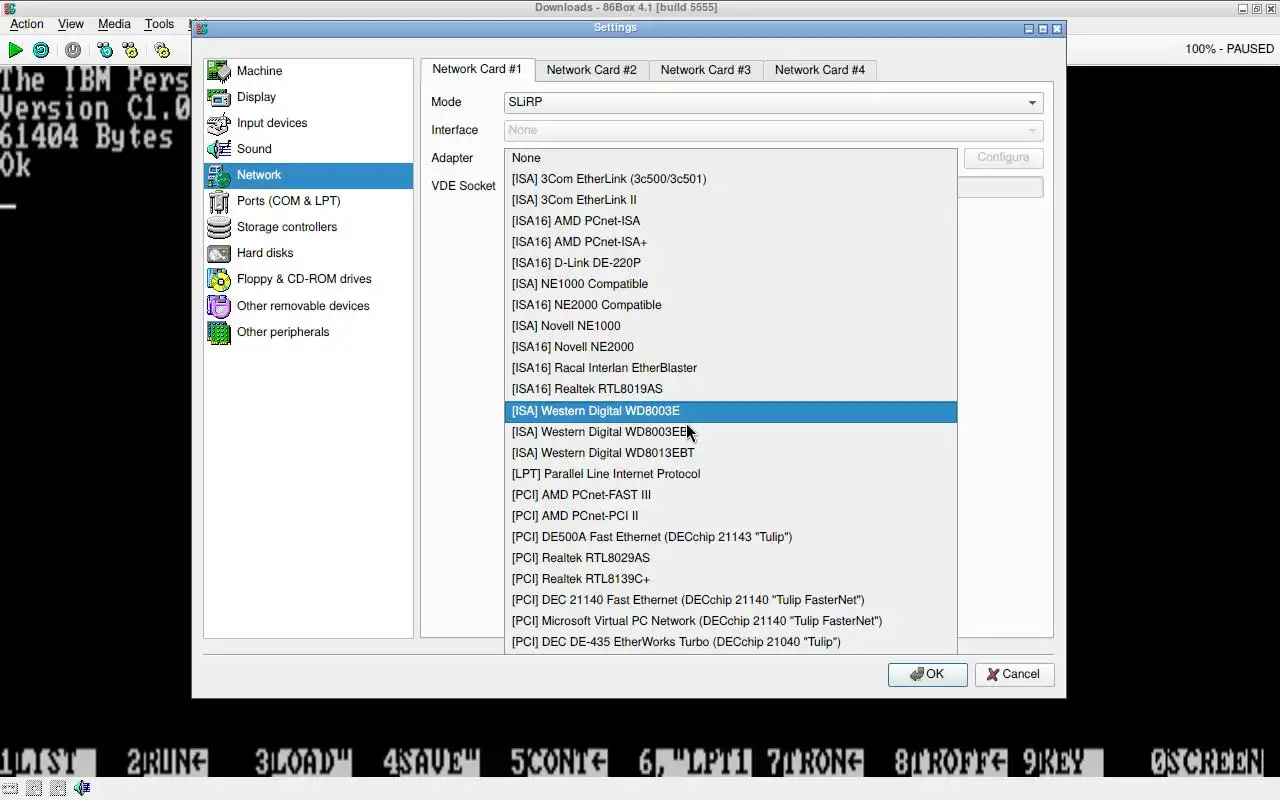The height and width of the screenshot is (800, 1280).
Task: Select highlighted Western Digital WD8003E entry
Action: point(731,411)
